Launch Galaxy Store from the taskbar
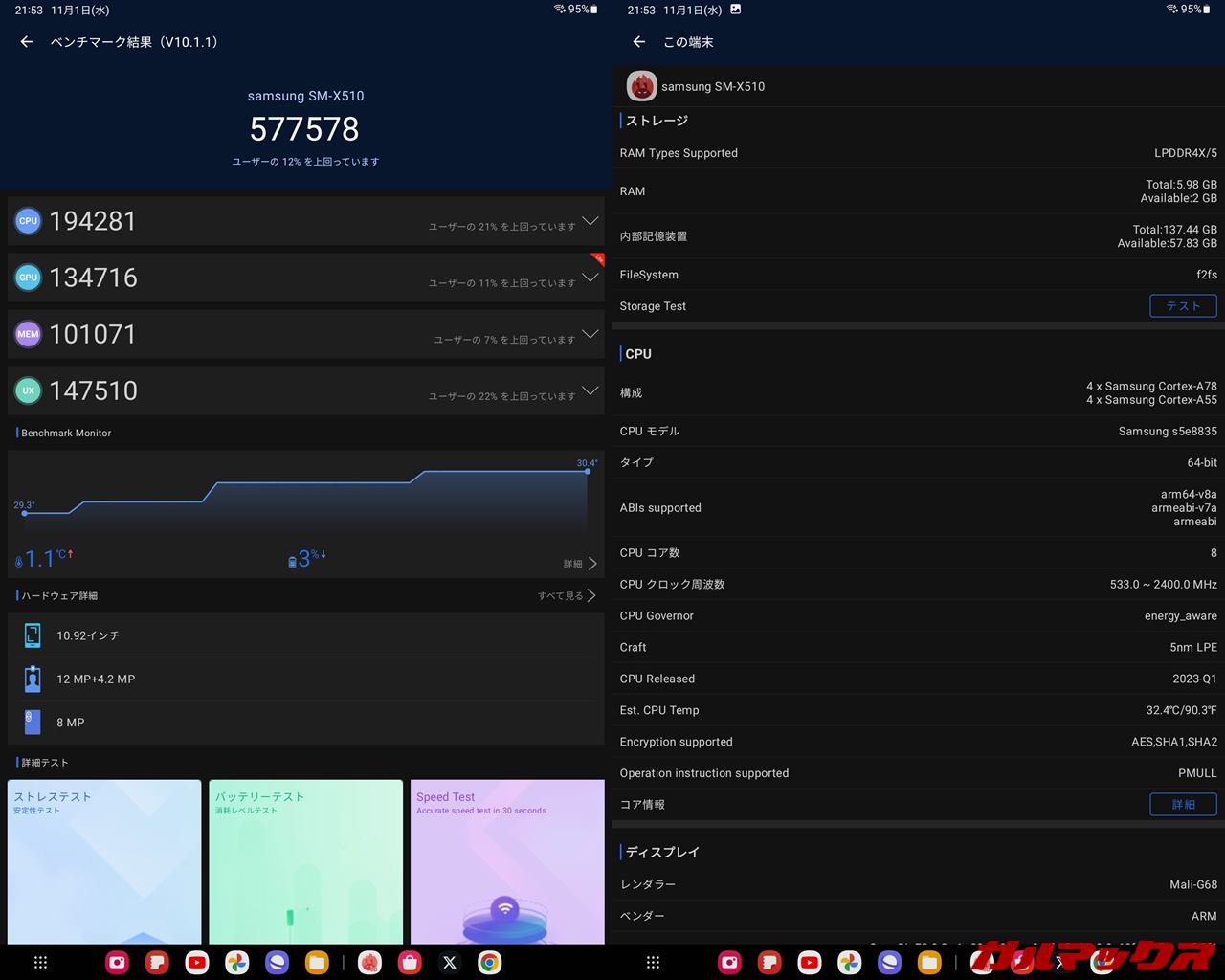This screenshot has width=1225, height=980. [x=410, y=962]
